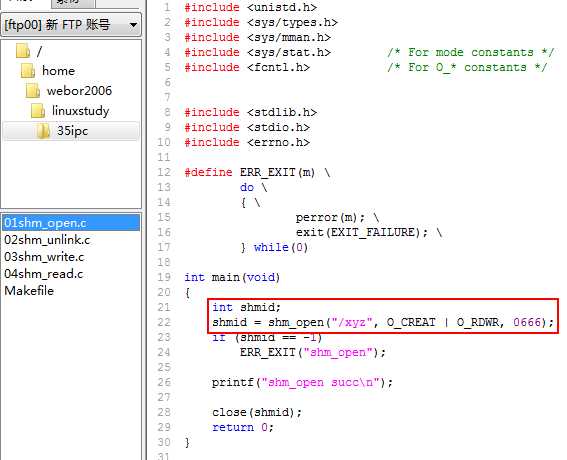Click the 'For O_* constants' comment
Viewport: 567px width, 460px height.
(467, 67)
